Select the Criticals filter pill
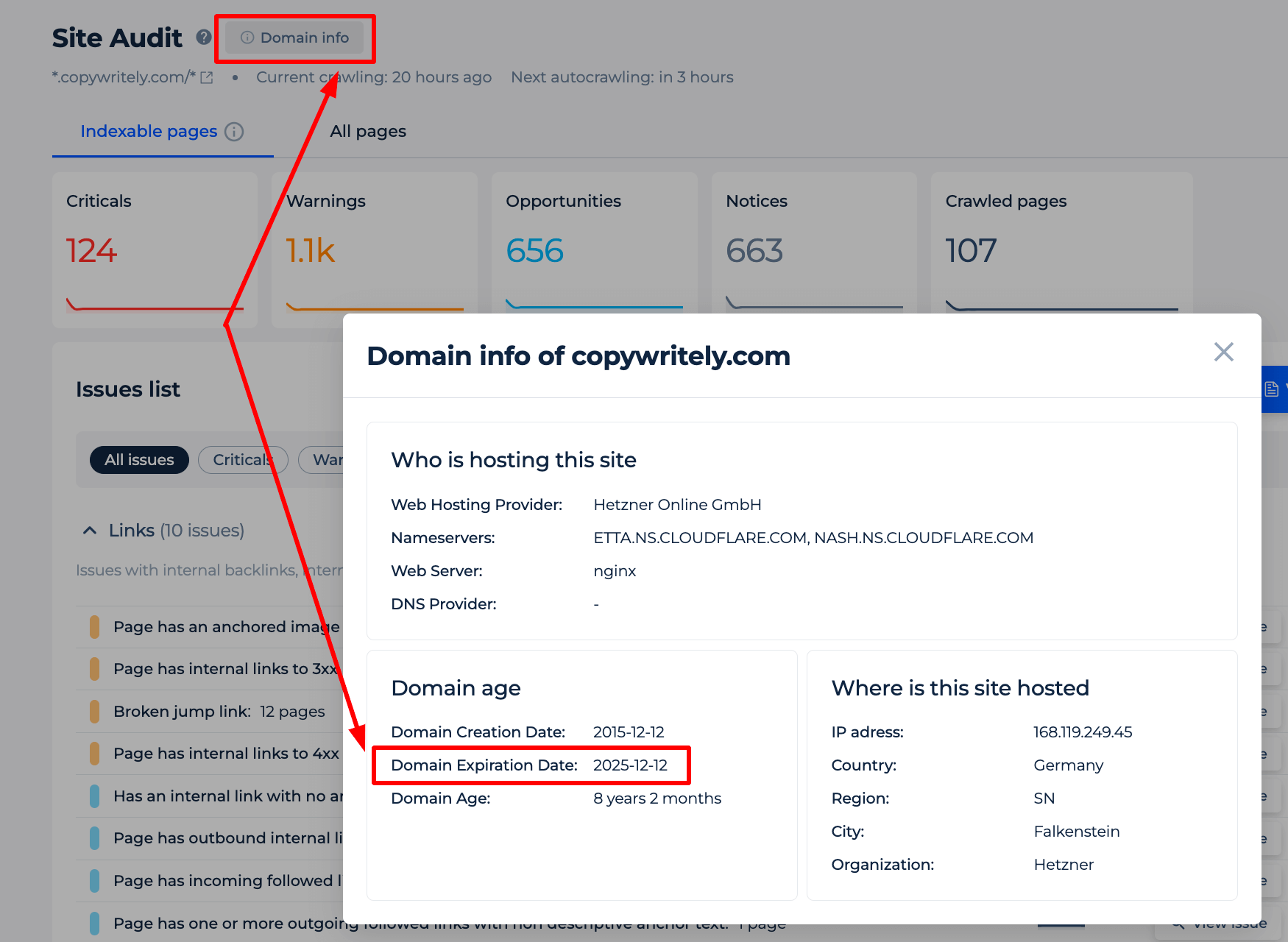Viewport: 1288px width, 942px height. 243,460
